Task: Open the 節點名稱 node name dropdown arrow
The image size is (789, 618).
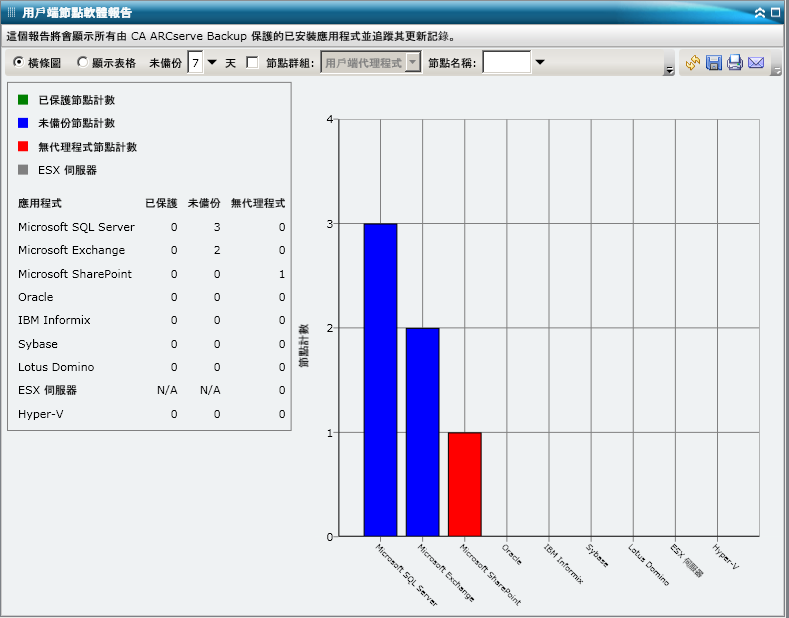Action: (x=540, y=62)
